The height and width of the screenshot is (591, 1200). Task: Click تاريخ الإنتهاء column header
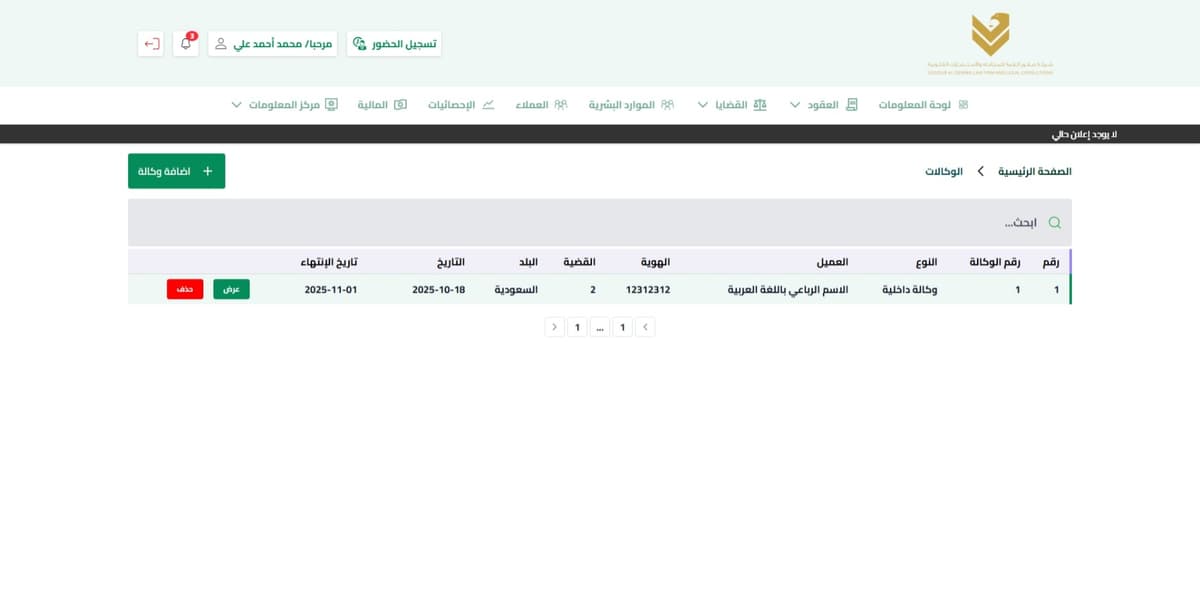pos(329,262)
